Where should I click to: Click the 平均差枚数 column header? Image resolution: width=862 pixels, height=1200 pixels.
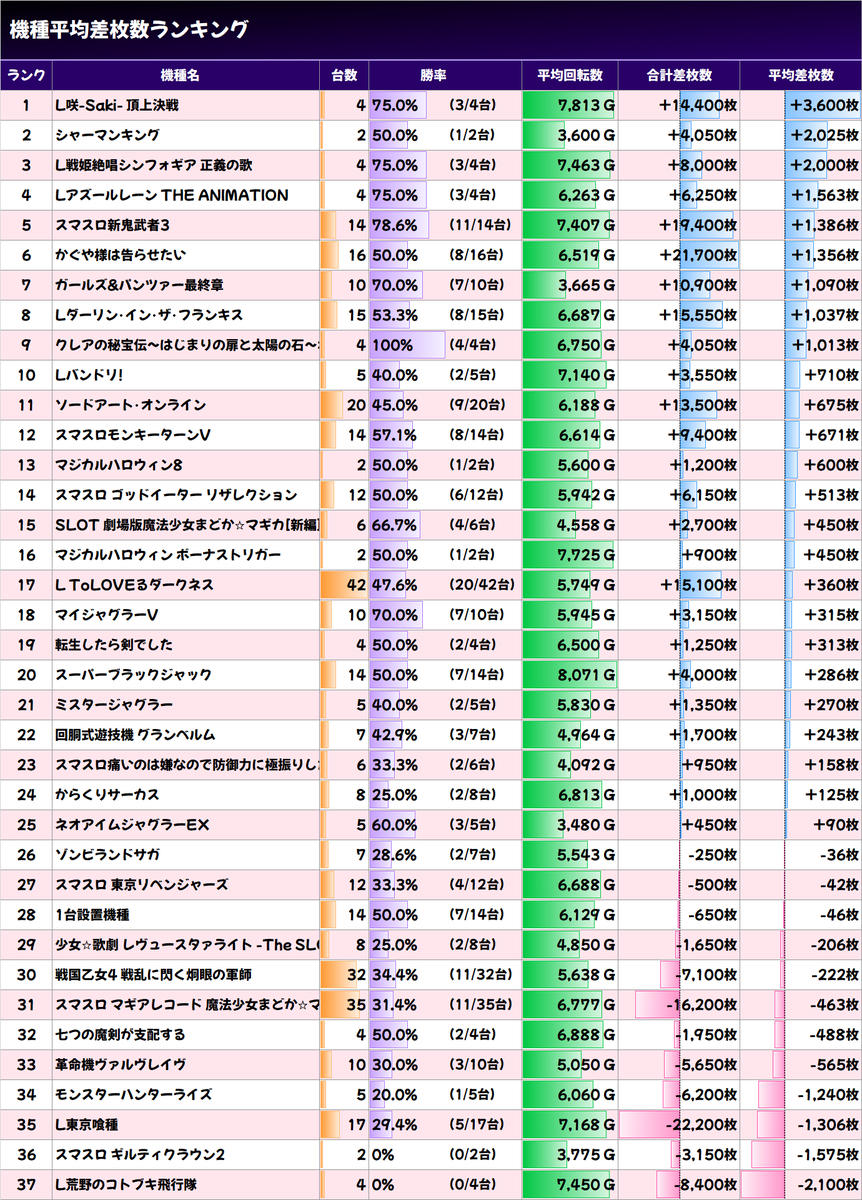click(x=801, y=75)
